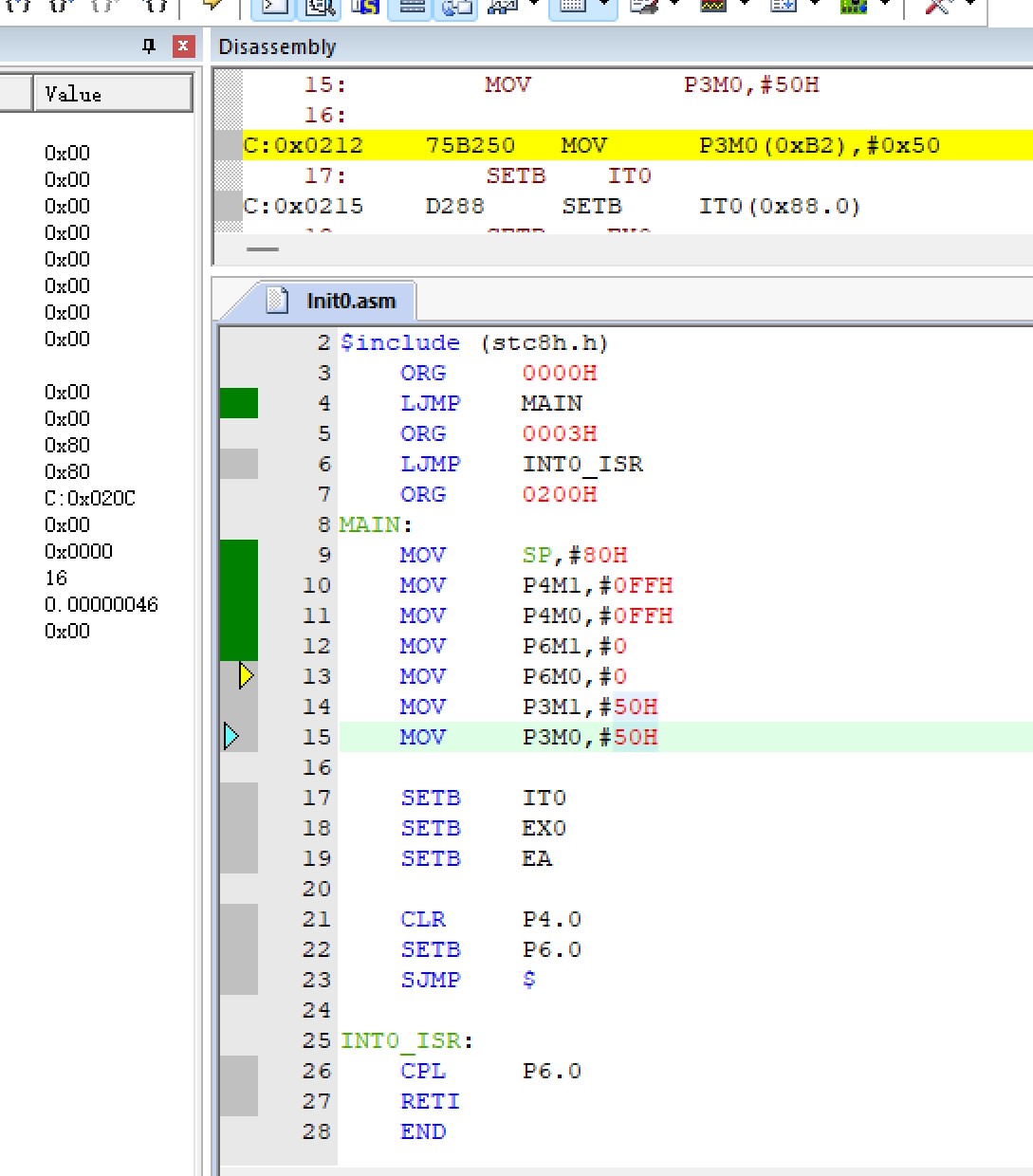Viewport: 1033px width, 1176px height.
Task: Click the INT0_ISR: label on line 25
Action: pos(407,1040)
